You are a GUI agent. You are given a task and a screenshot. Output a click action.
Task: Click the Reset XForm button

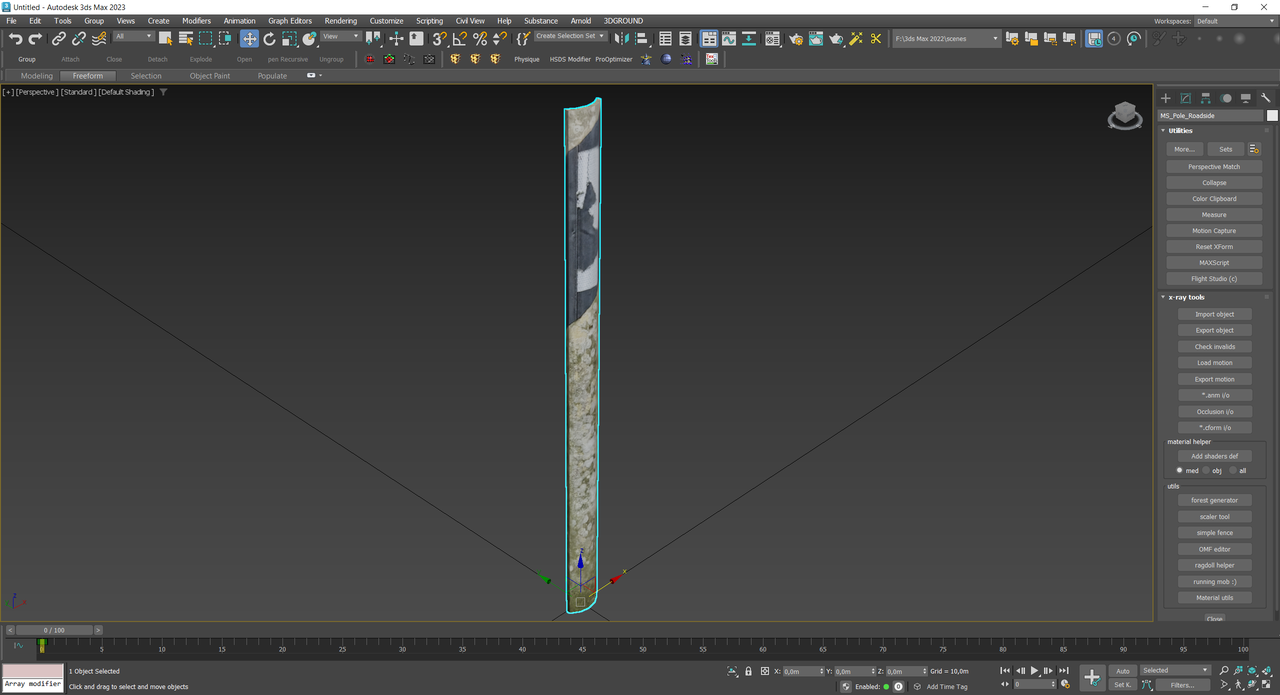(x=1214, y=247)
